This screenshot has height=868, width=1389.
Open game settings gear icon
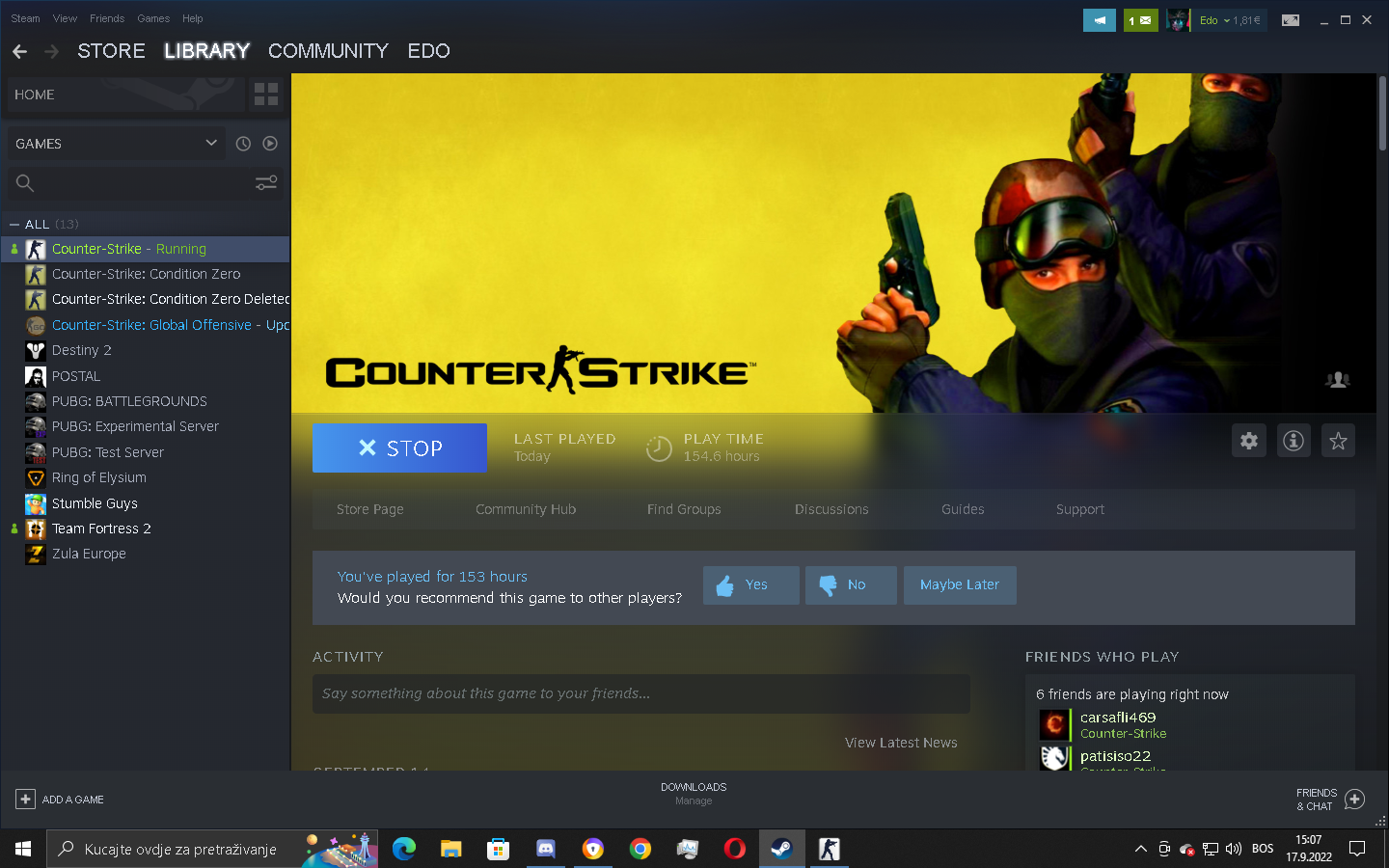(x=1249, y=441)
